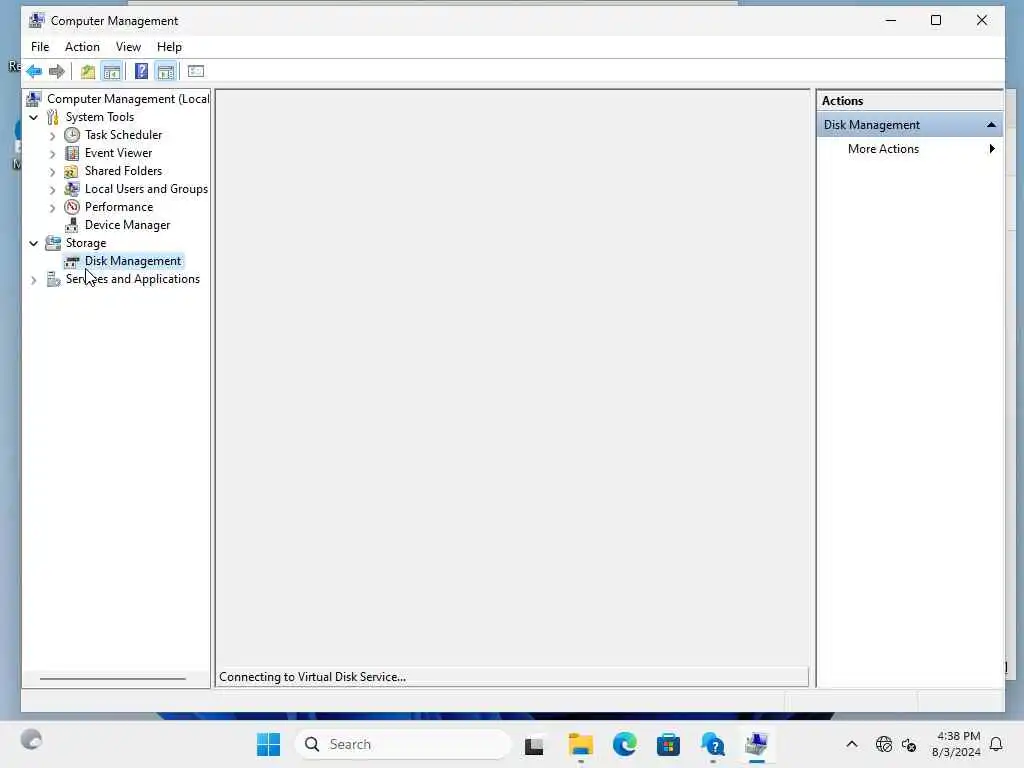This screenshot has height=768, width=1024.
Task: Open File Explorer from the taskbar
Action: coord(581,744)
